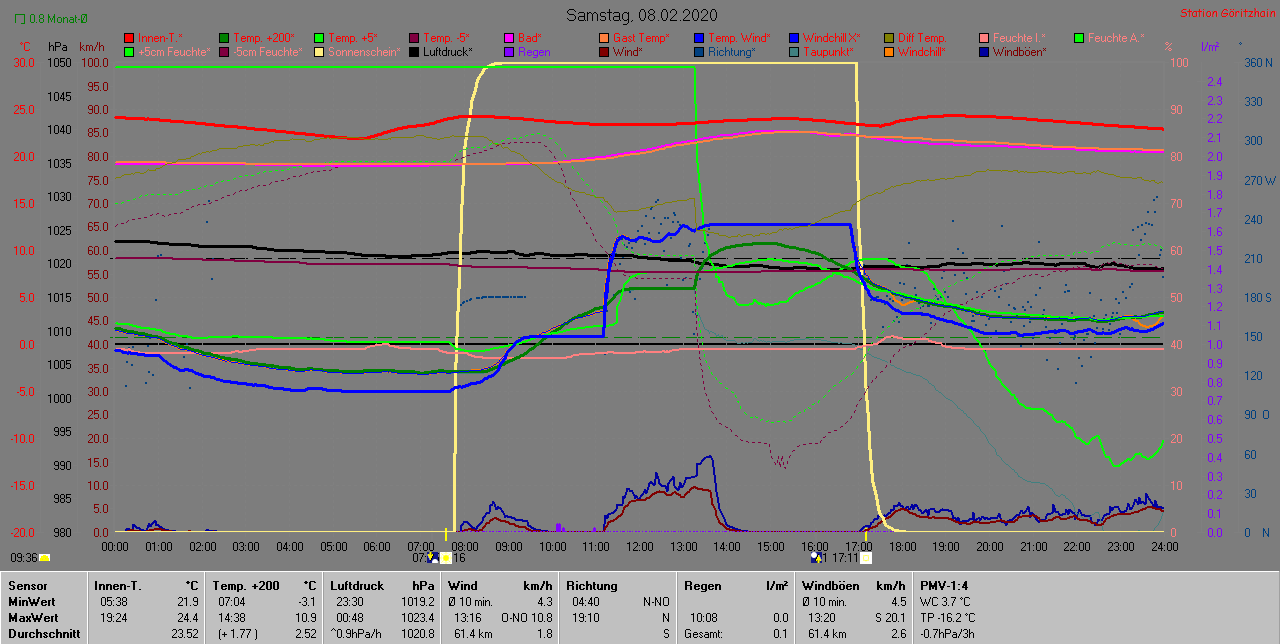This screenshot has width=1280, height=644.
Task: Click the dark green Temp. +200 legend swatch
Action: click(x=224, y=38)
